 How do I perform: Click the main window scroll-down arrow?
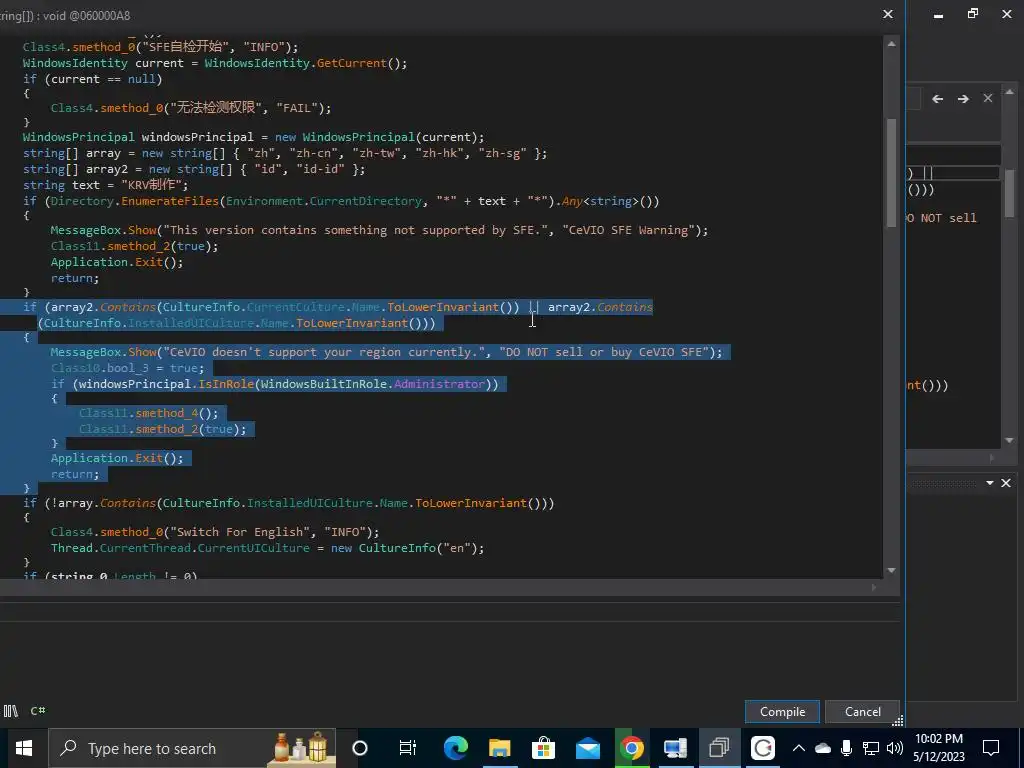(1009, 440)
